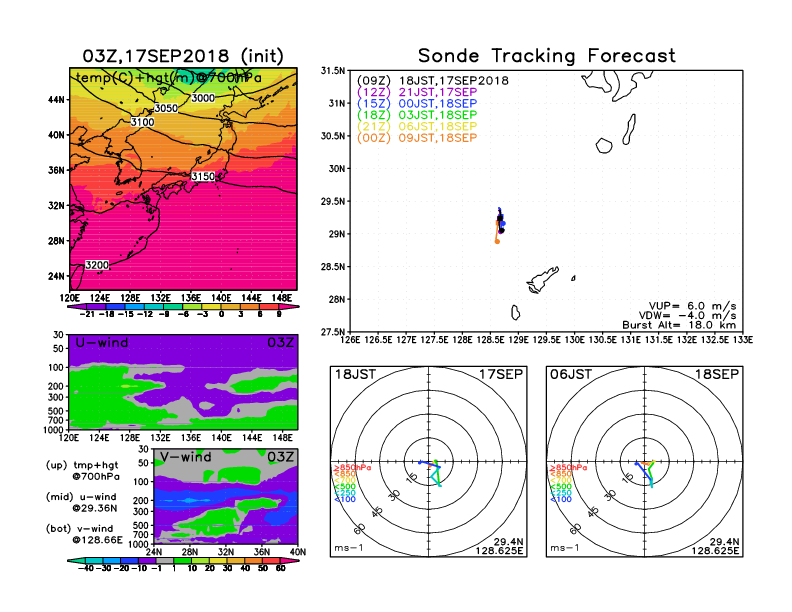
Task: Click orange legend entry "(00Z) 09JST,18SEP"
Action: [417, 138]
